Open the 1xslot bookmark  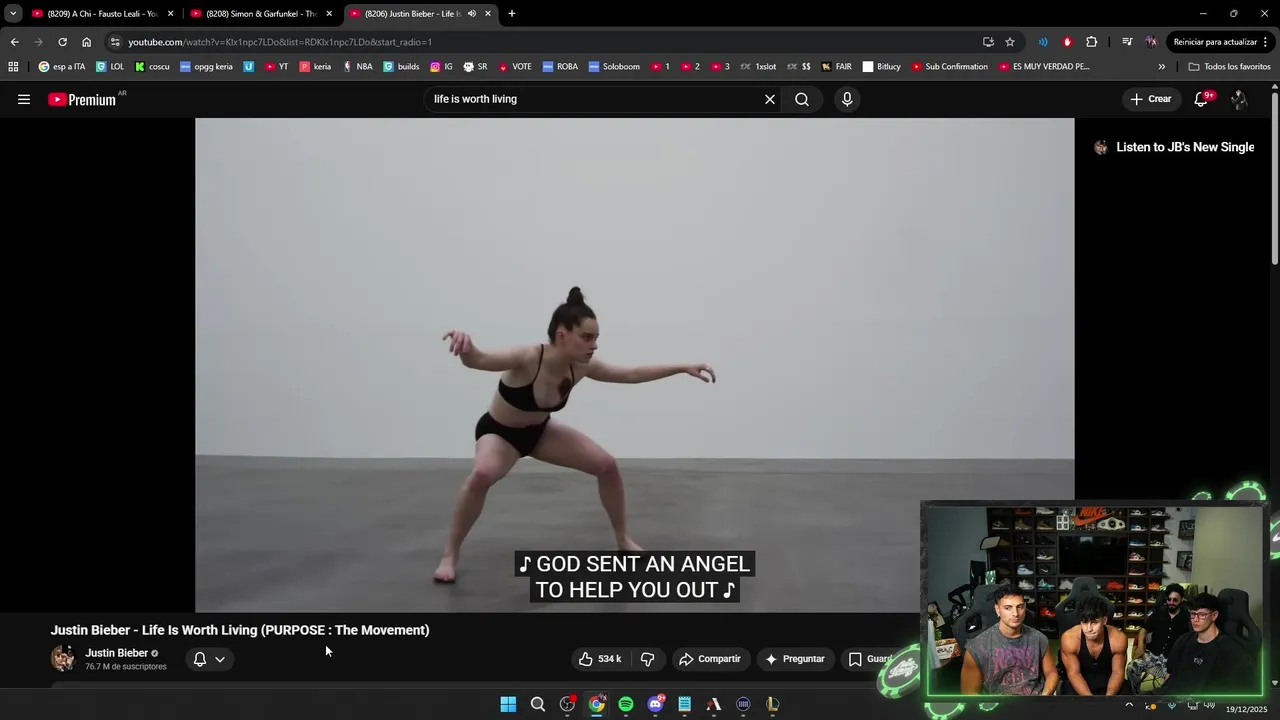[758, 67]
